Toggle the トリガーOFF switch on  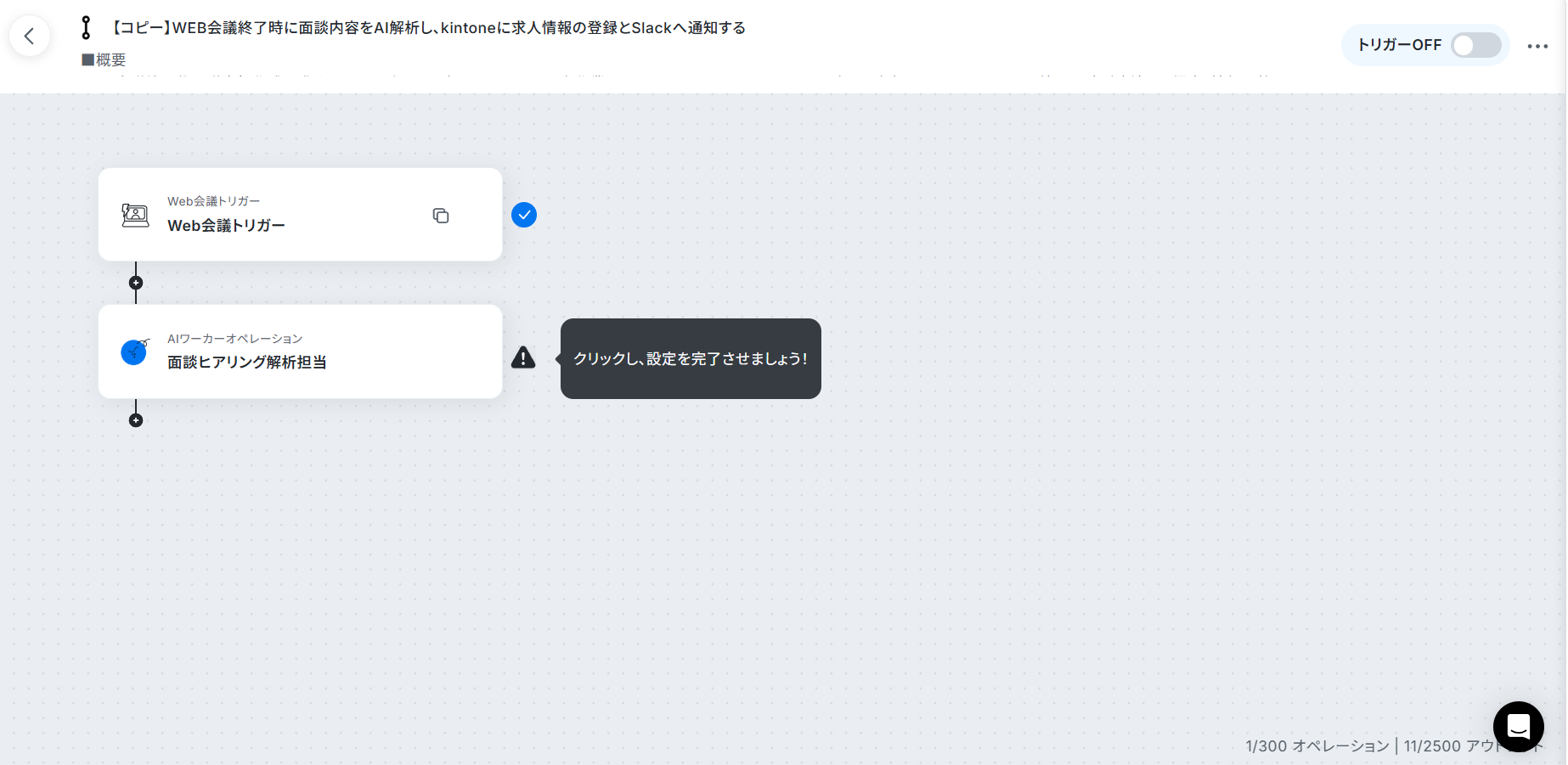pyautogui.click(x=1475, y=45)
